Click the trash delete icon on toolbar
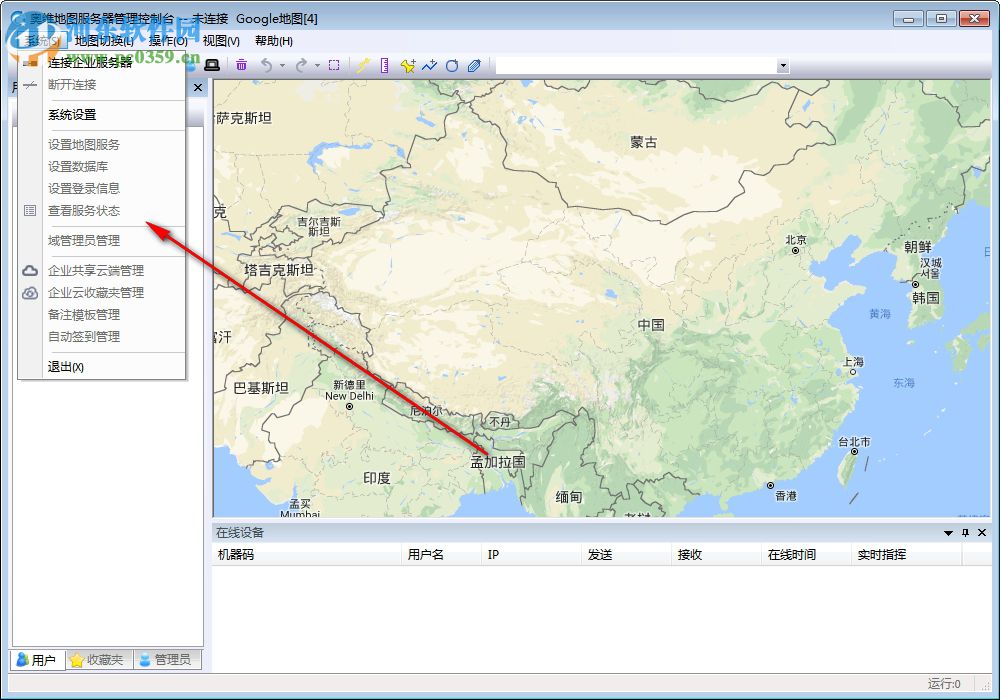This screenshot has width=1000, height=700. click(x=242, y=65)
